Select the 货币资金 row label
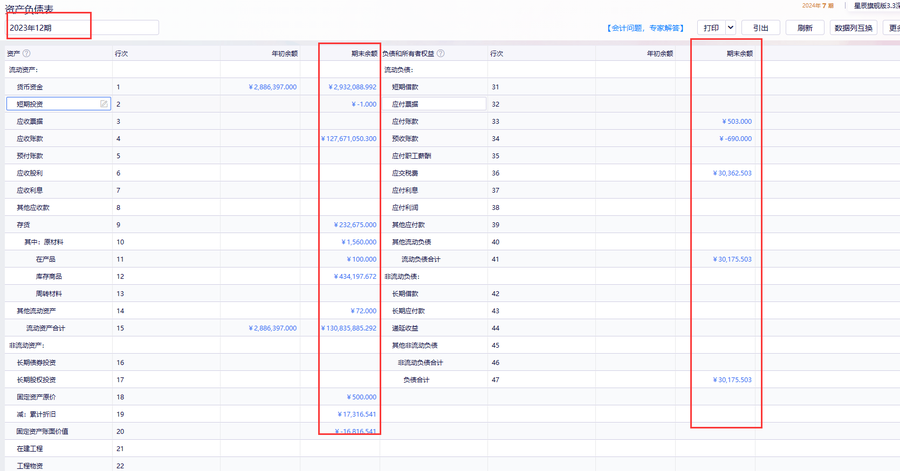 30,87
